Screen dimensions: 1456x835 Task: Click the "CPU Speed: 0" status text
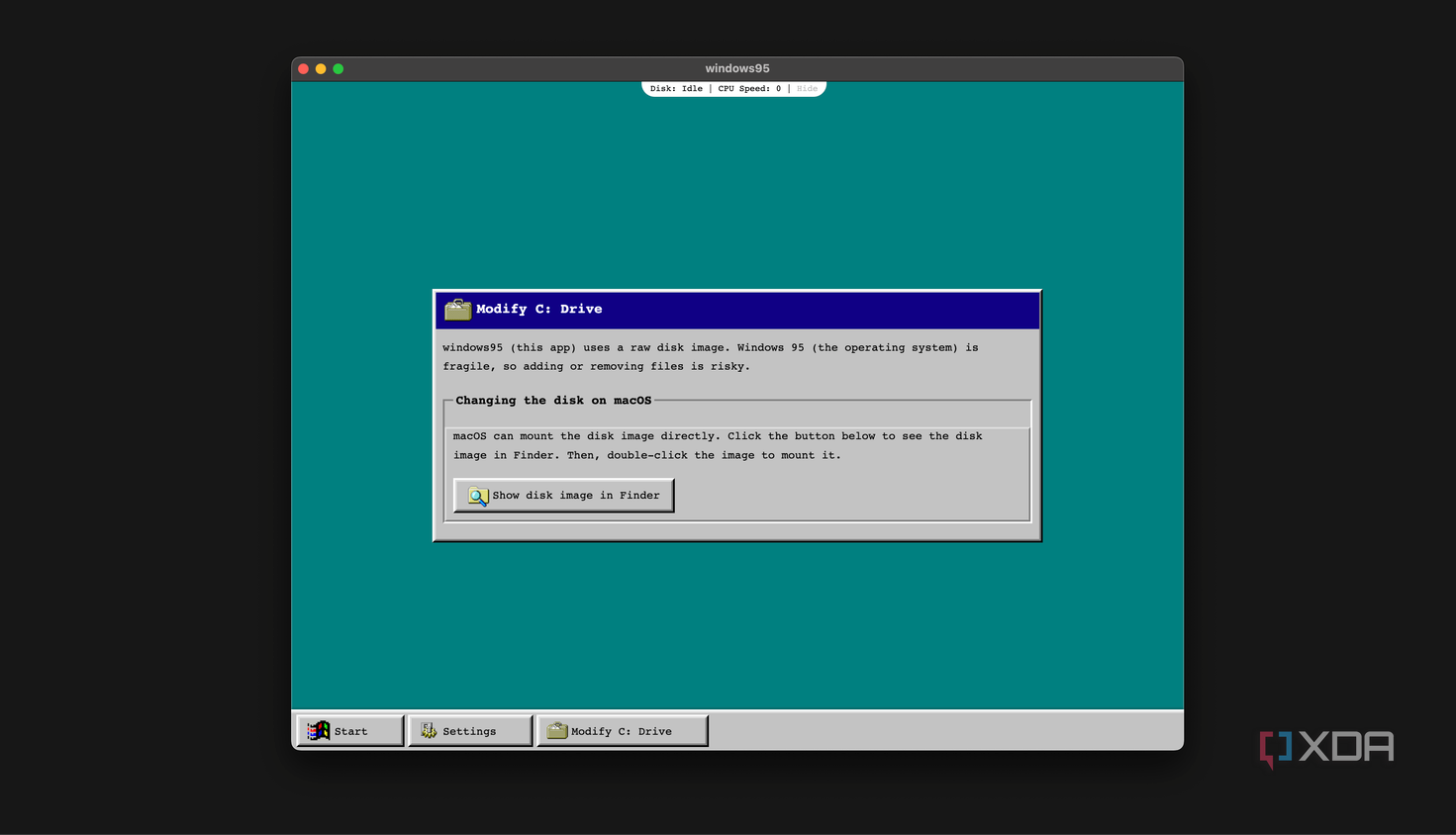[749, 89]
